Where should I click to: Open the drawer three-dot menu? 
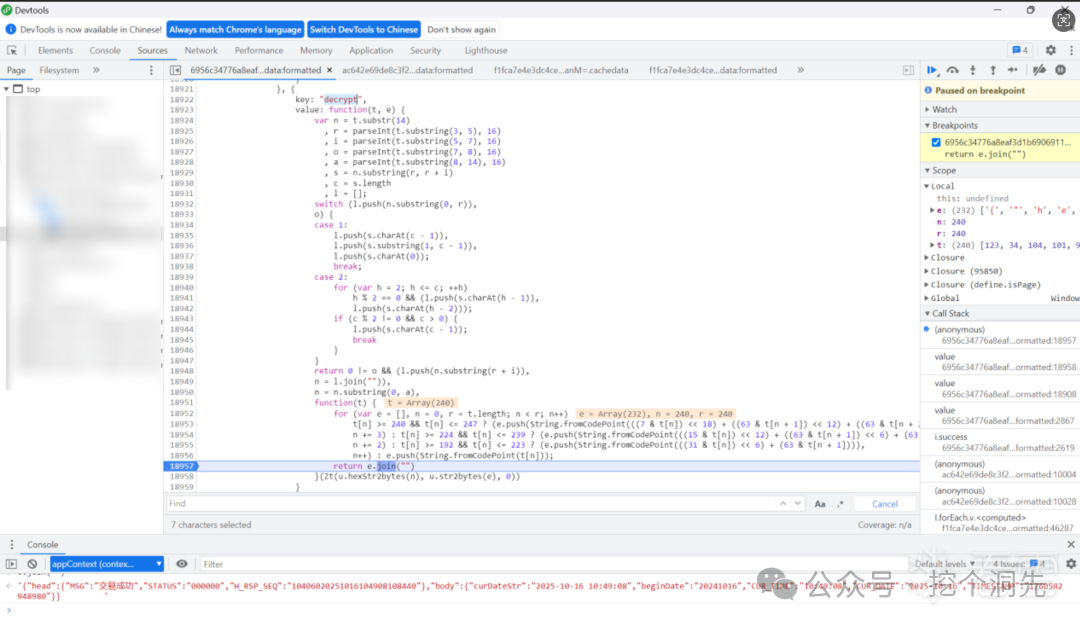(x=11, y=544)
